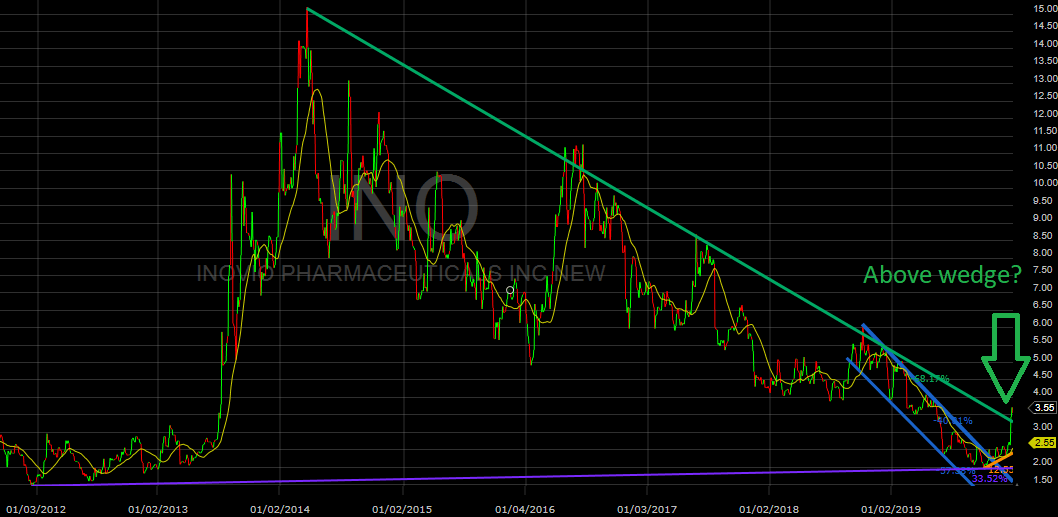Viewport: 1058px width, 517px height.
Task: Click the 12.50 price axis label
Action: tap(1044, 96)
